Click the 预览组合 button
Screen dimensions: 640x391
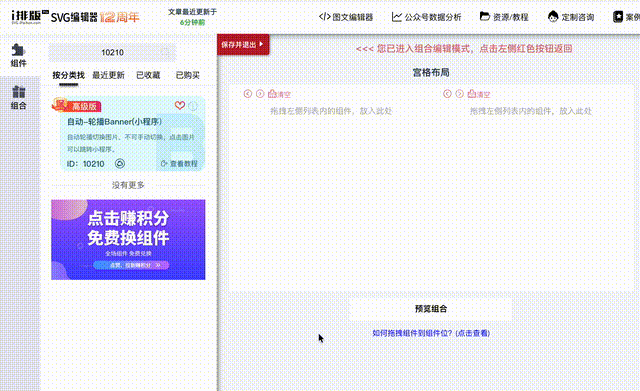coord(431,309)
